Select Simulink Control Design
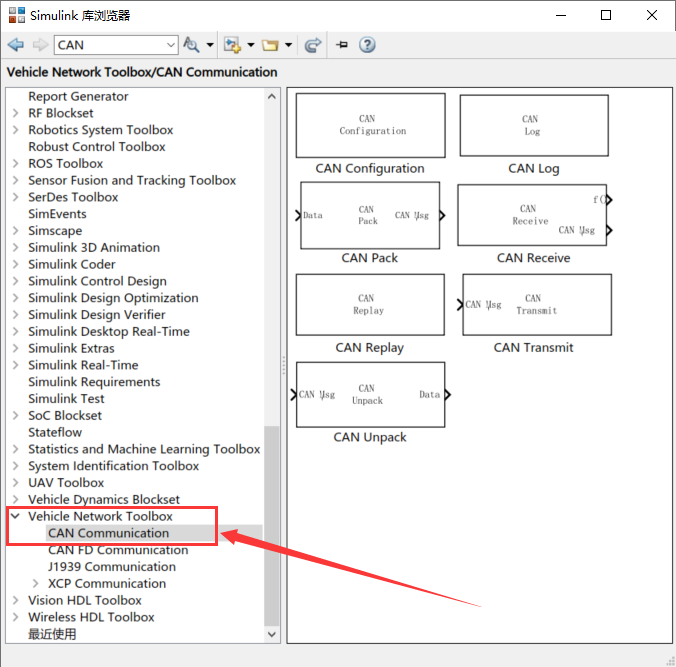676x667 pixels. click(97, 281)
